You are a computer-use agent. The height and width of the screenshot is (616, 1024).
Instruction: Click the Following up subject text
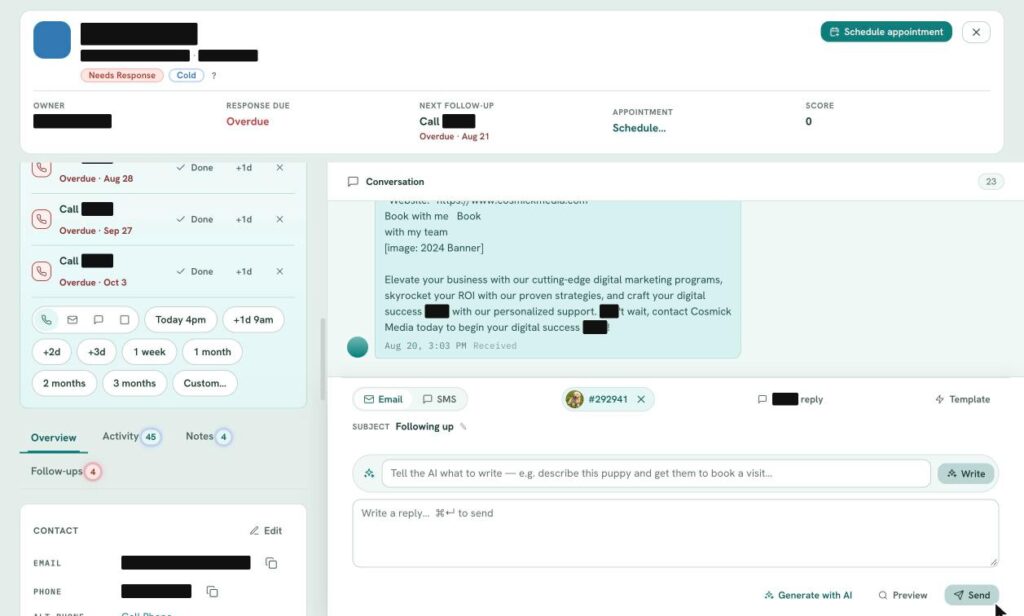424,427
